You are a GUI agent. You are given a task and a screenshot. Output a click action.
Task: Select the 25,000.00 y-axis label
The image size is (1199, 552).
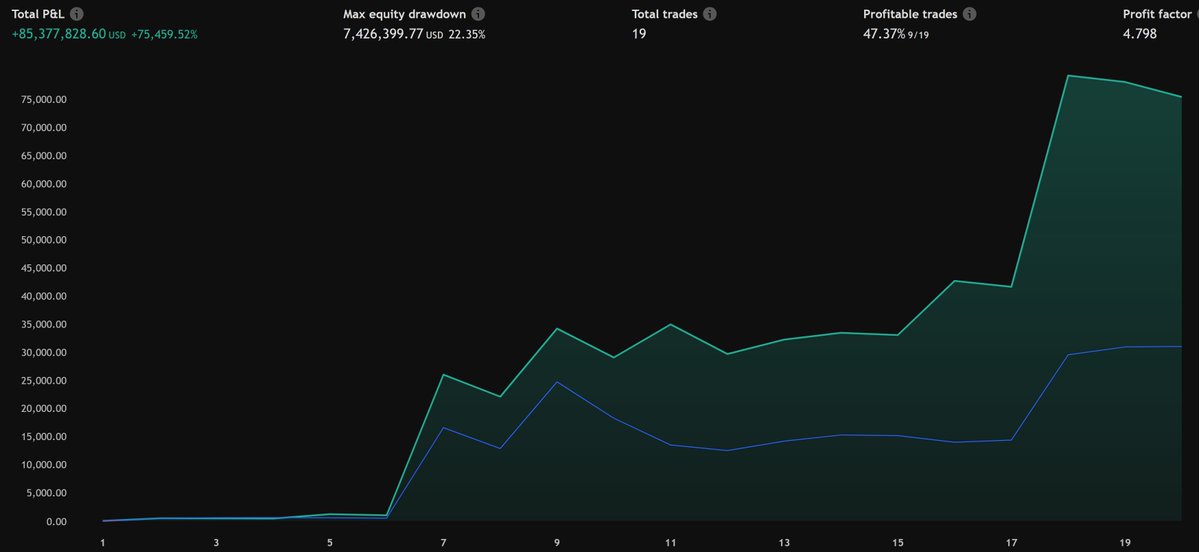[x=45, y=381]
